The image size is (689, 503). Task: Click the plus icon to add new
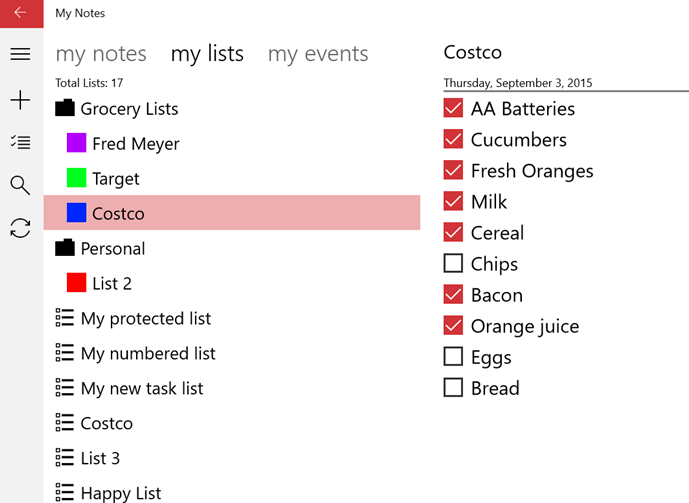click(x=20, y=100)
